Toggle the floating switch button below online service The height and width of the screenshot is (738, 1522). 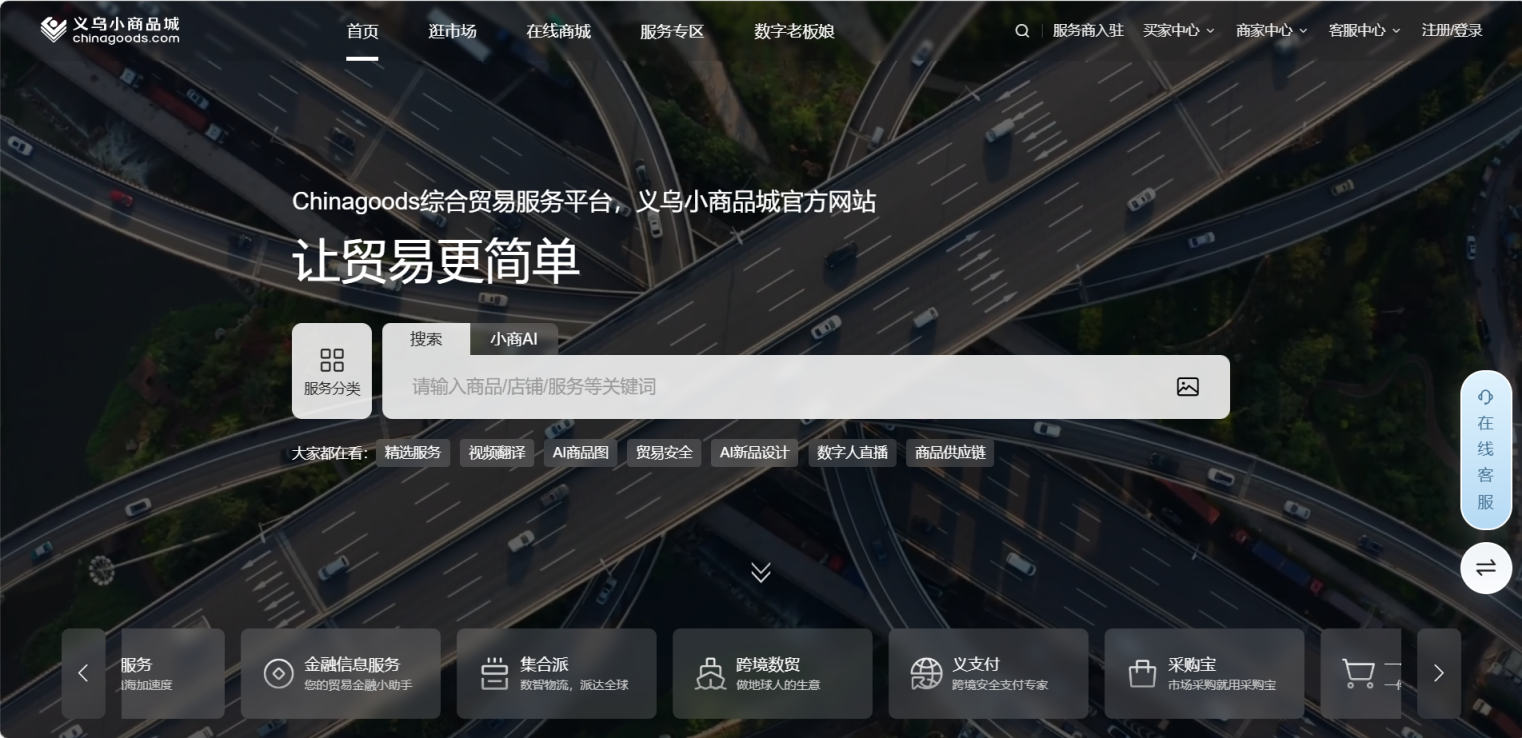tap(1486, 567)
